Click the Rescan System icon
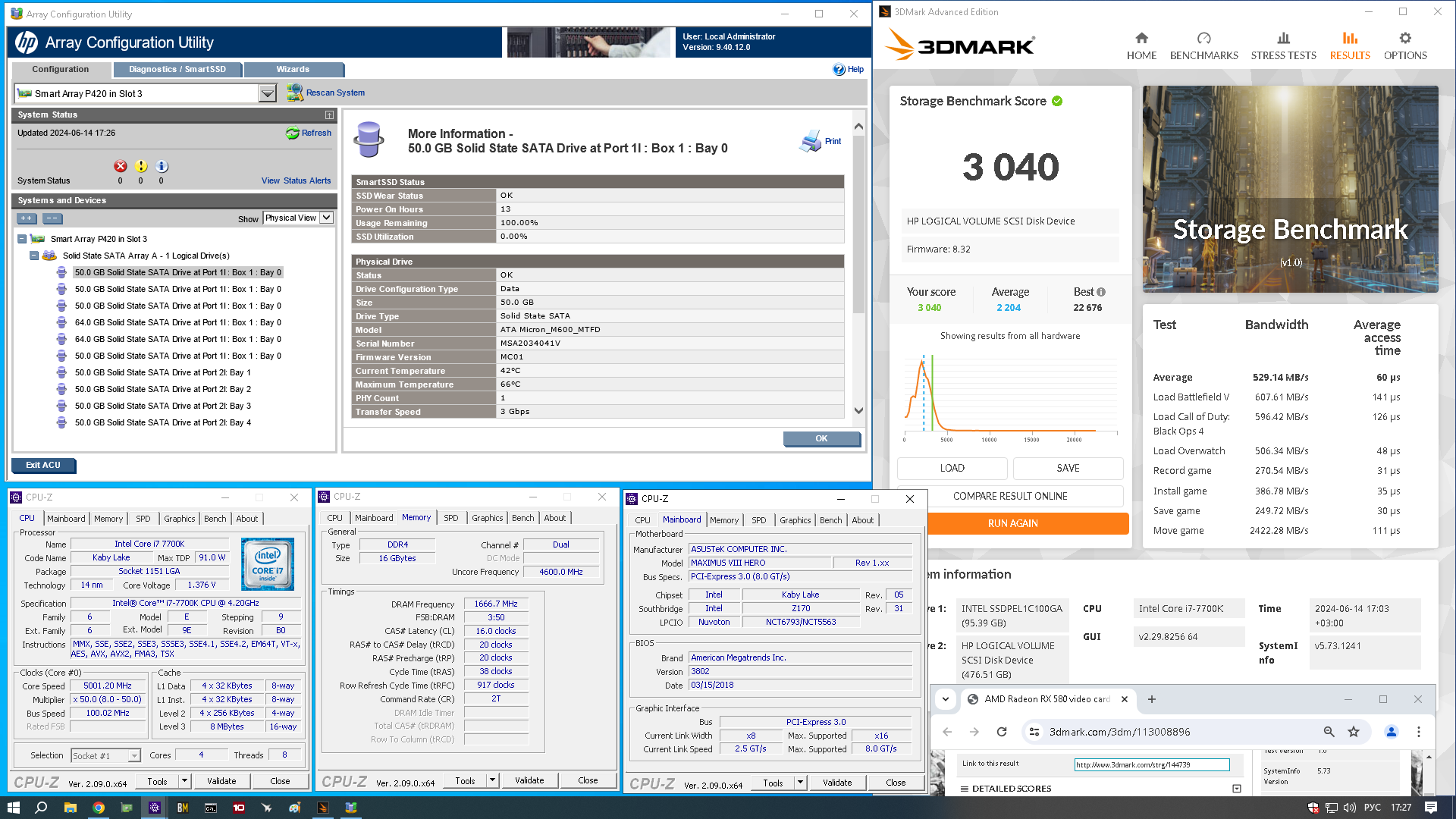Screen dimensions: 1456x819 point(294,93)
